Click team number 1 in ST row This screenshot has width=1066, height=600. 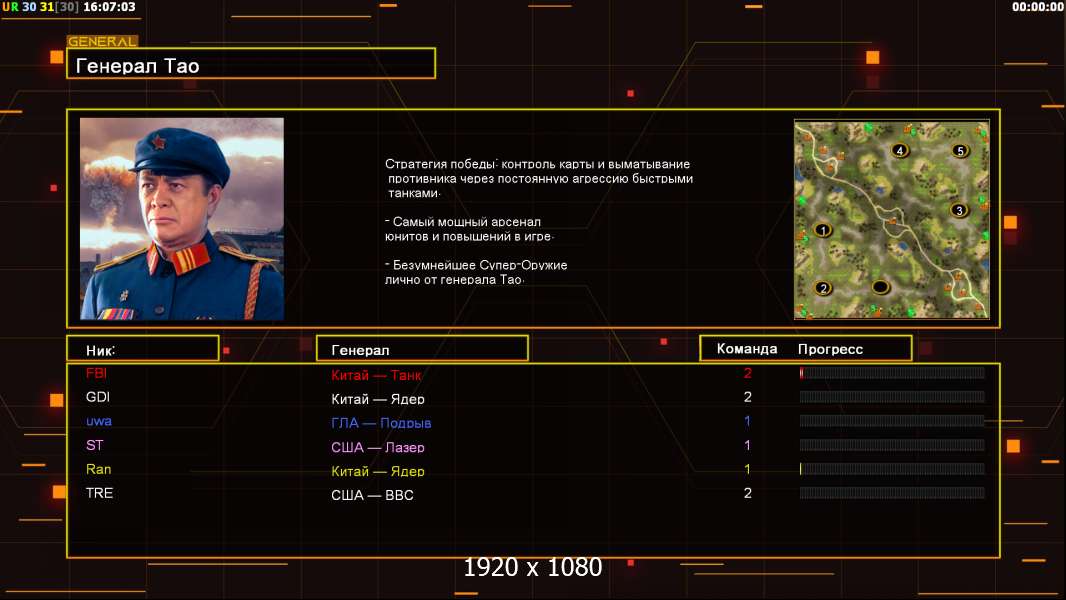[x=748, y=445]
